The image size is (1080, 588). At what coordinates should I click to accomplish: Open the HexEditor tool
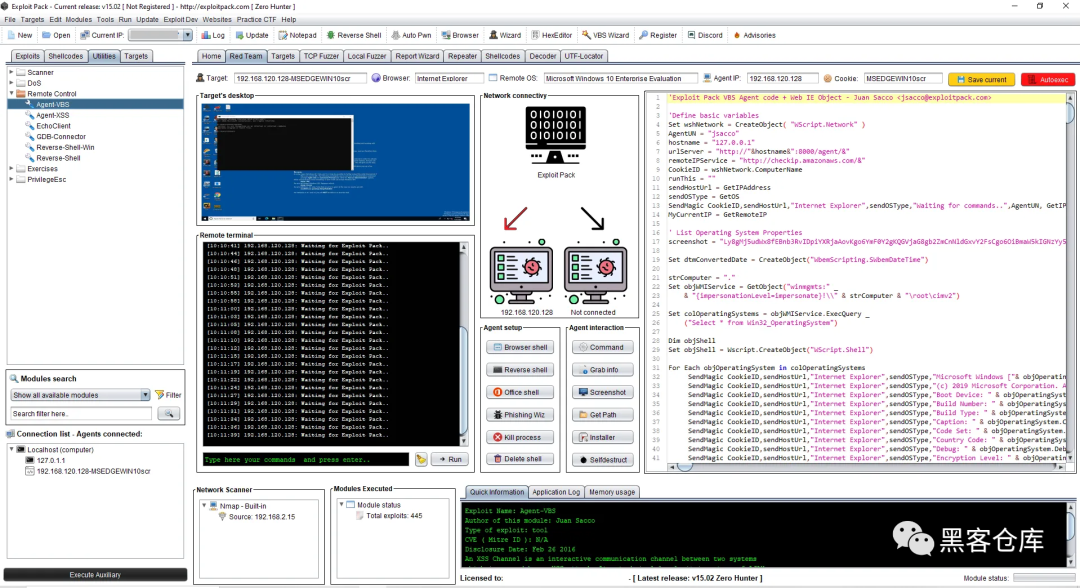tap(552, 35)
